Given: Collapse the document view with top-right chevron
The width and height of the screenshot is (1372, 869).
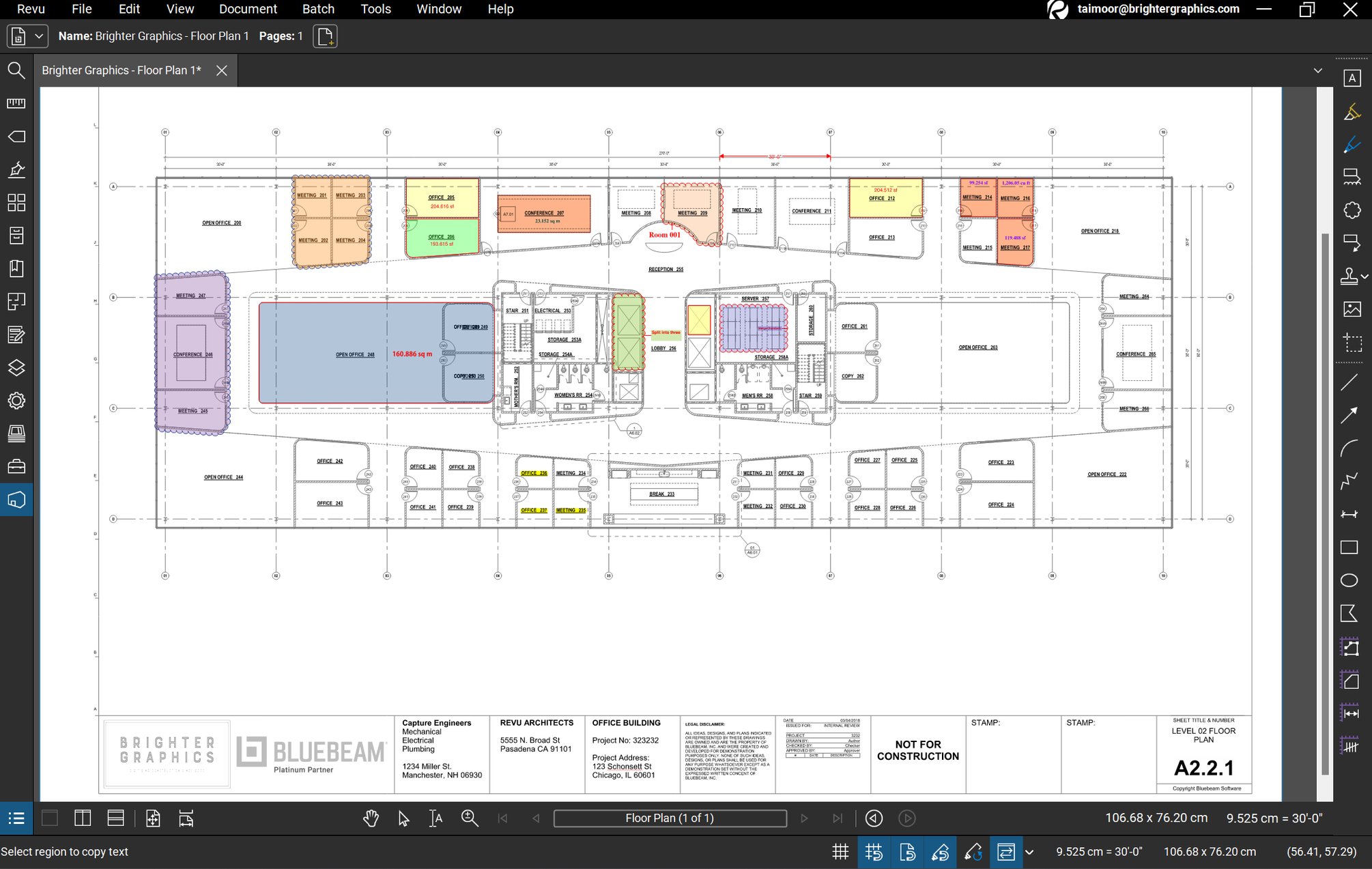Looking at the screenshot, I should click(x=1317, y=70).
